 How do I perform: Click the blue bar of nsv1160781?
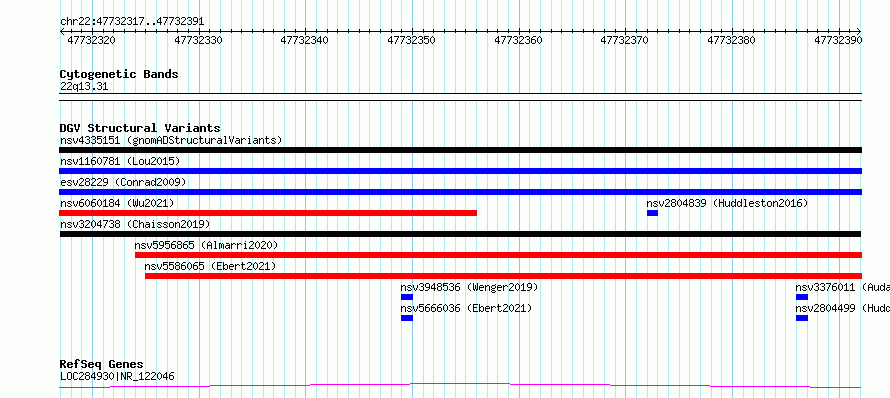tap(460, 171)
